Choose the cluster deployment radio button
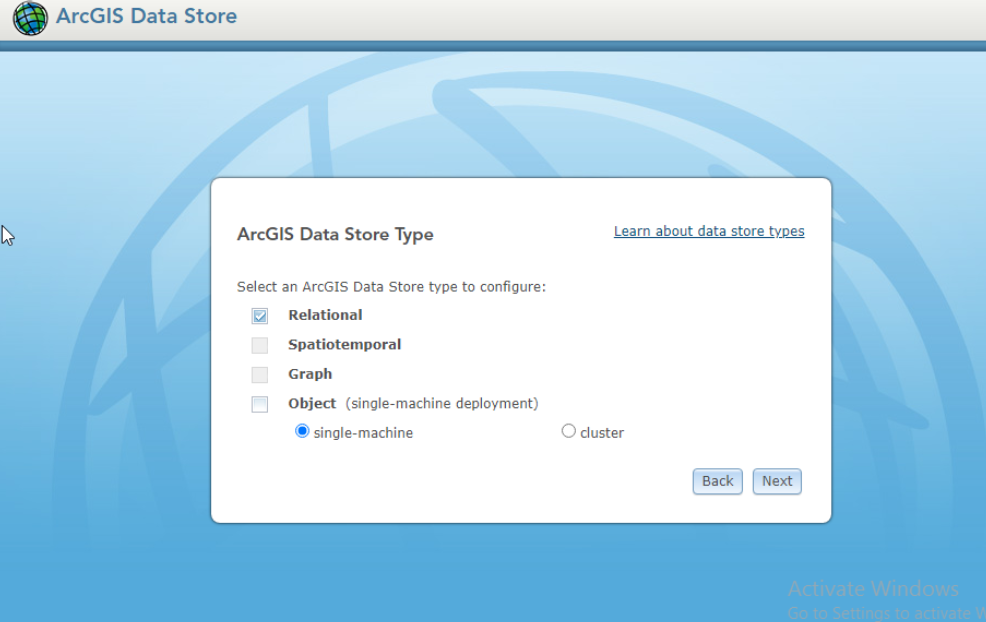 coord(568,431)
